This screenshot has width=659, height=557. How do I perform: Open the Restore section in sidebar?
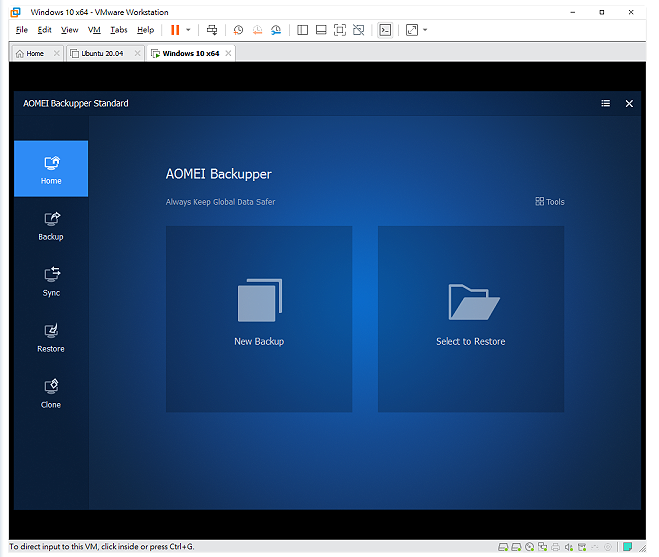coord(51,338)
